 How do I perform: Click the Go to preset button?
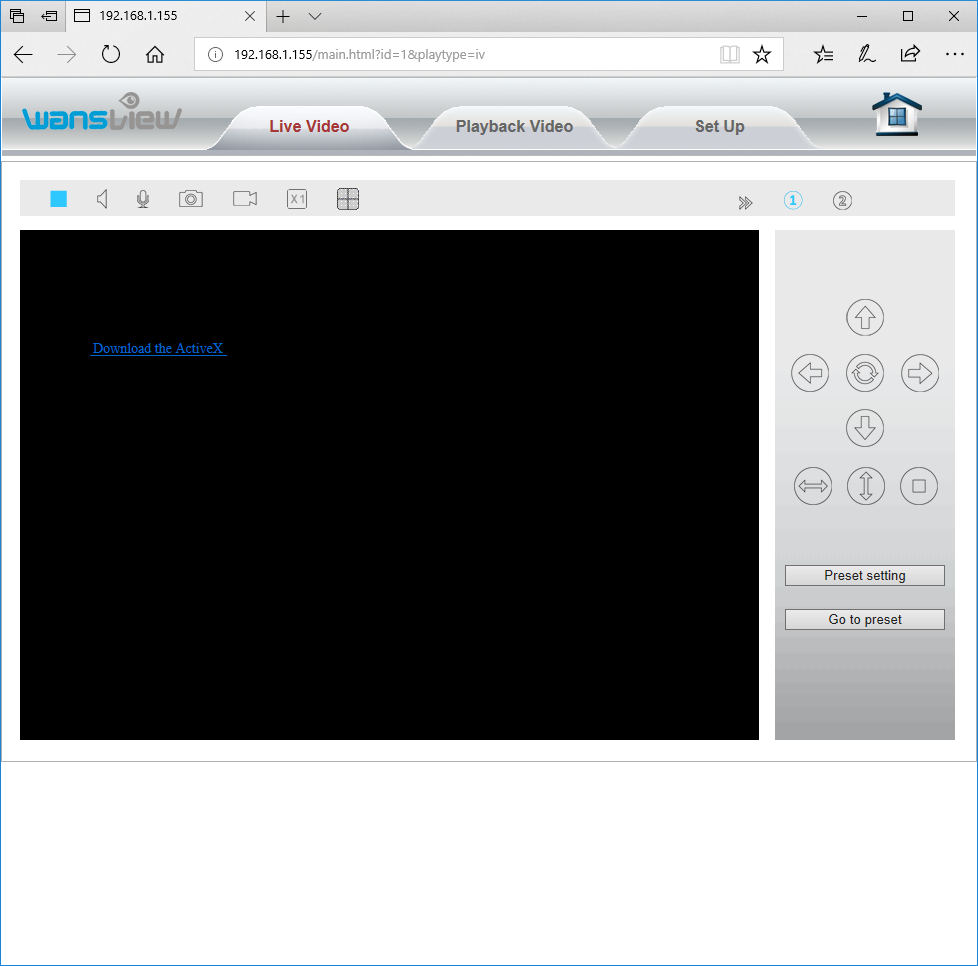click(x=864, y=619)
